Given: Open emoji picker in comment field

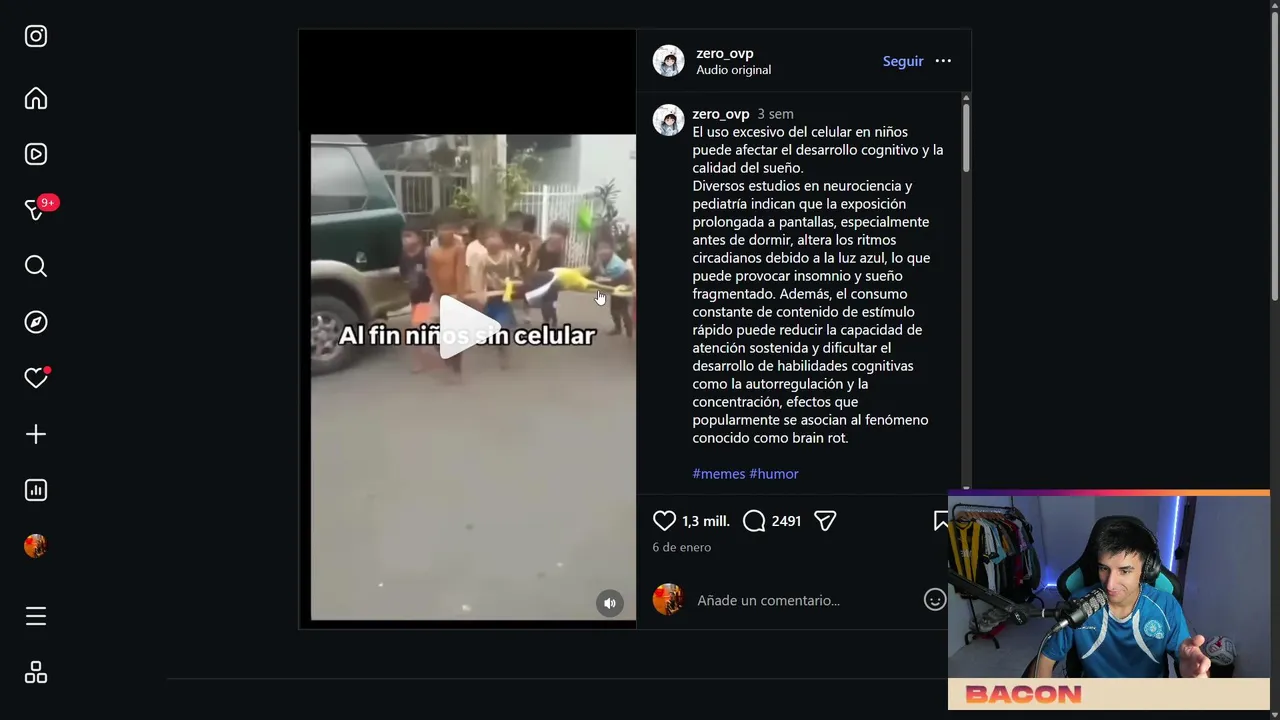Looking at the screenshot, I should tap(935, 600).
